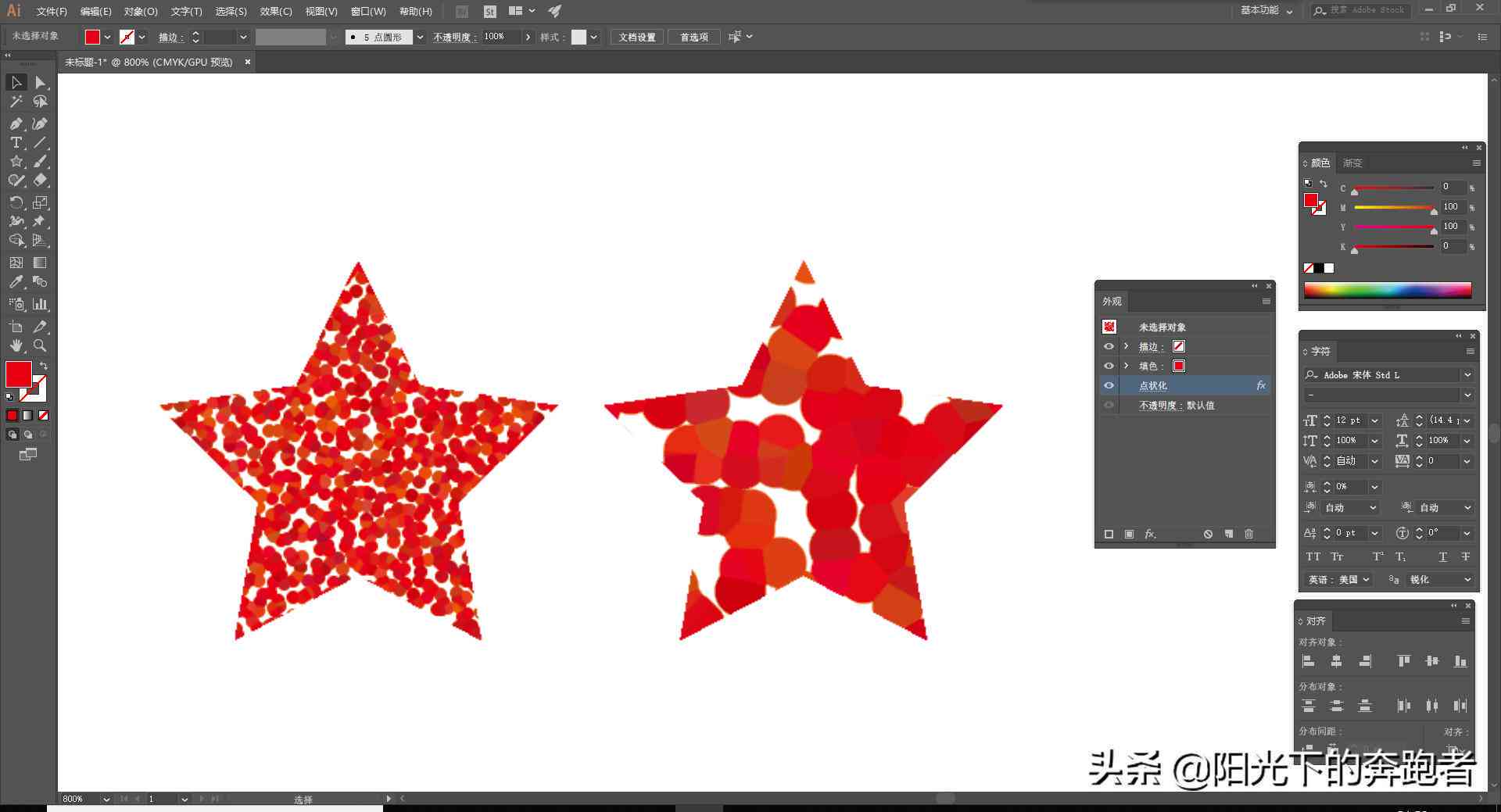The height and width of the screenshot is (812, 1501).
Task: Click the 文档设置 button
Action: (637, 37)
